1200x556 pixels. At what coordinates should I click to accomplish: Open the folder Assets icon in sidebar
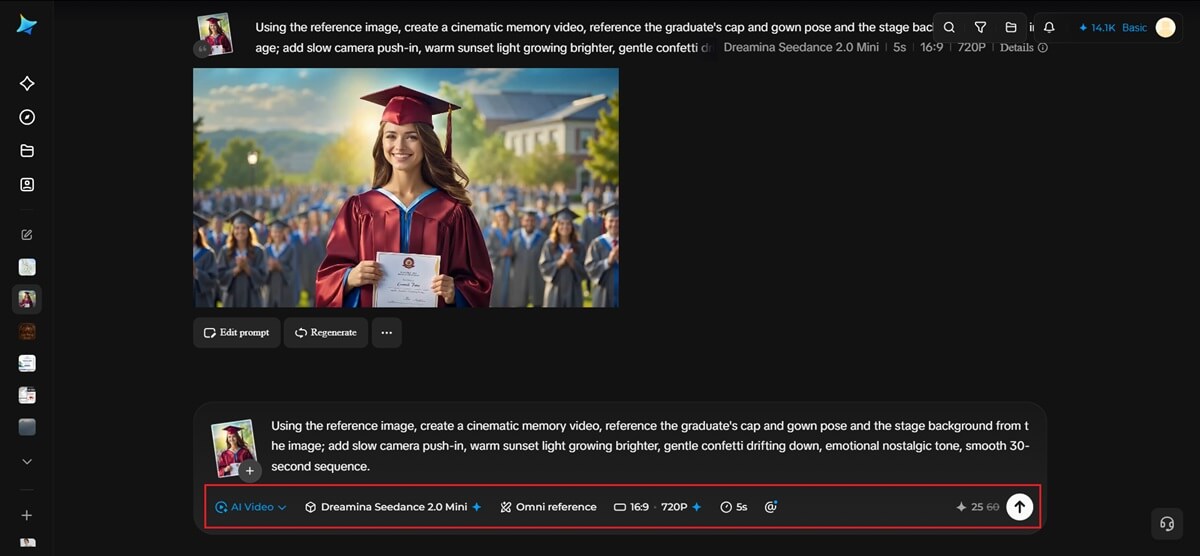(27, 151)
